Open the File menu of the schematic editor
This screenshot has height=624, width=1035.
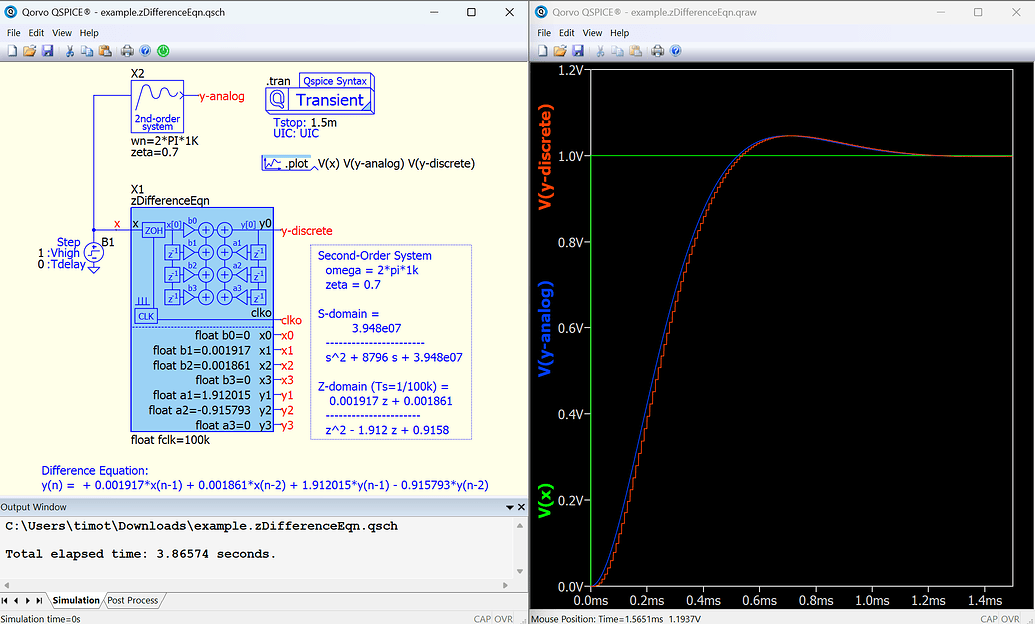(x=13, y=32)
